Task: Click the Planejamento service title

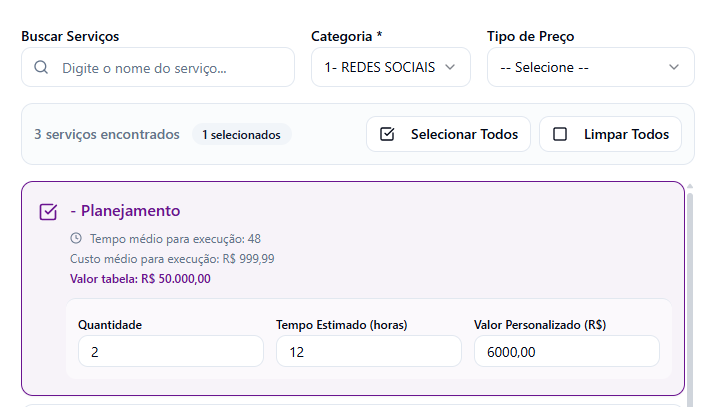Action: (x=125, y=211)
